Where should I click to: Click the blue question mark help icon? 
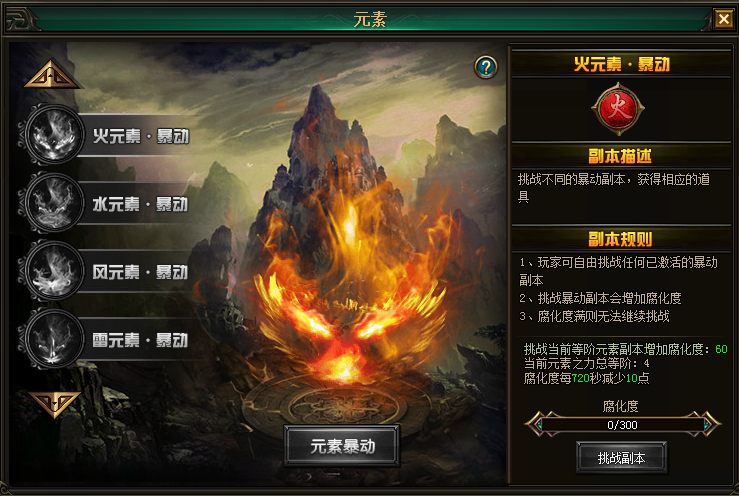point(485,67)
